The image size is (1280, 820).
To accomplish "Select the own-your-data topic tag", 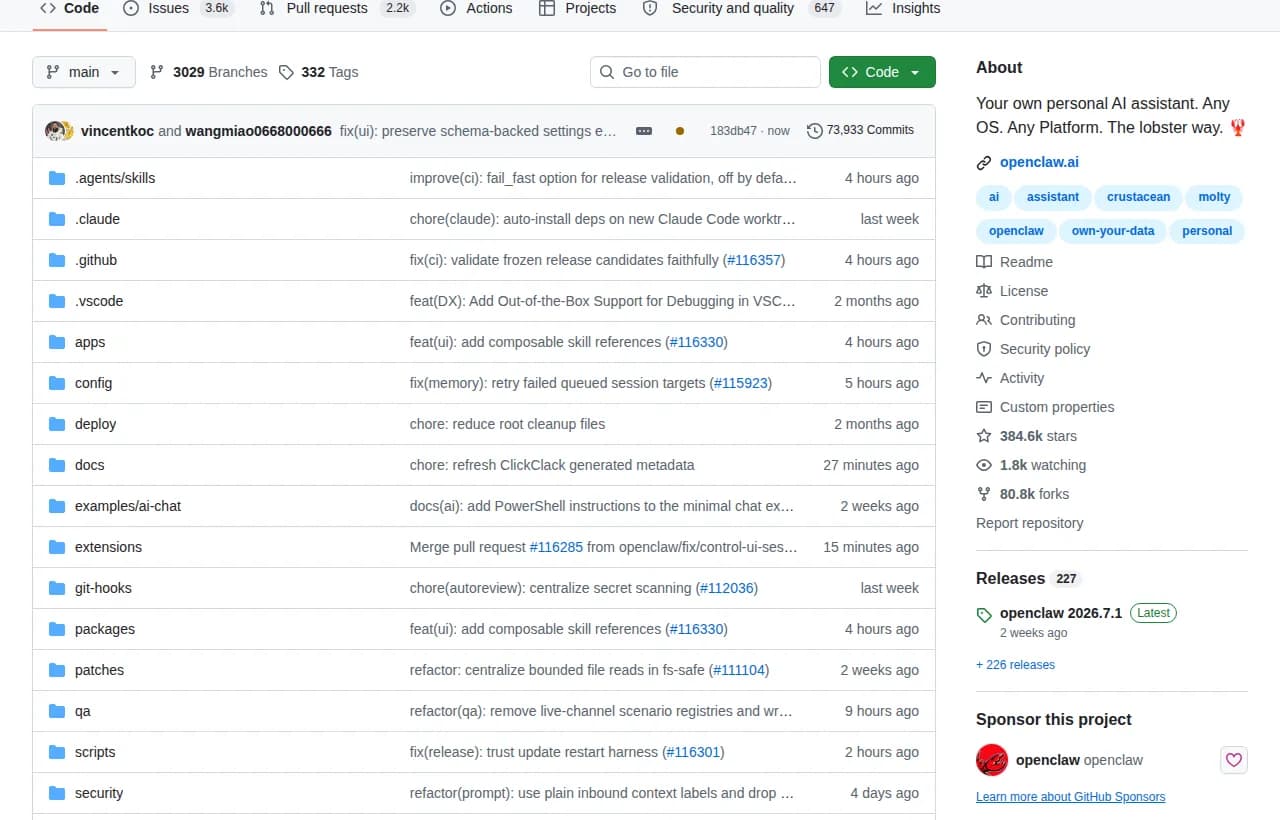I will click(1113, 231).
